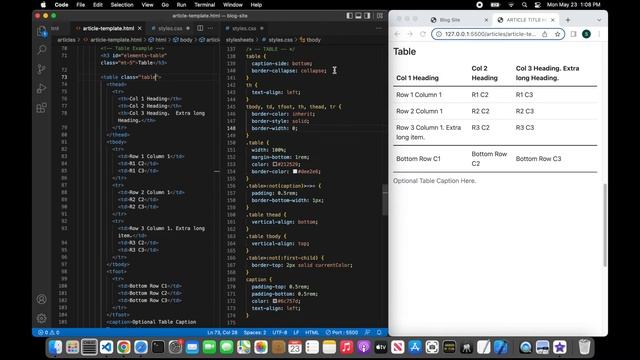Viewport: 640px width, 360px height.
Task: Open the Accounts menu in VS Code activity bar
Action: click(42, 299)
